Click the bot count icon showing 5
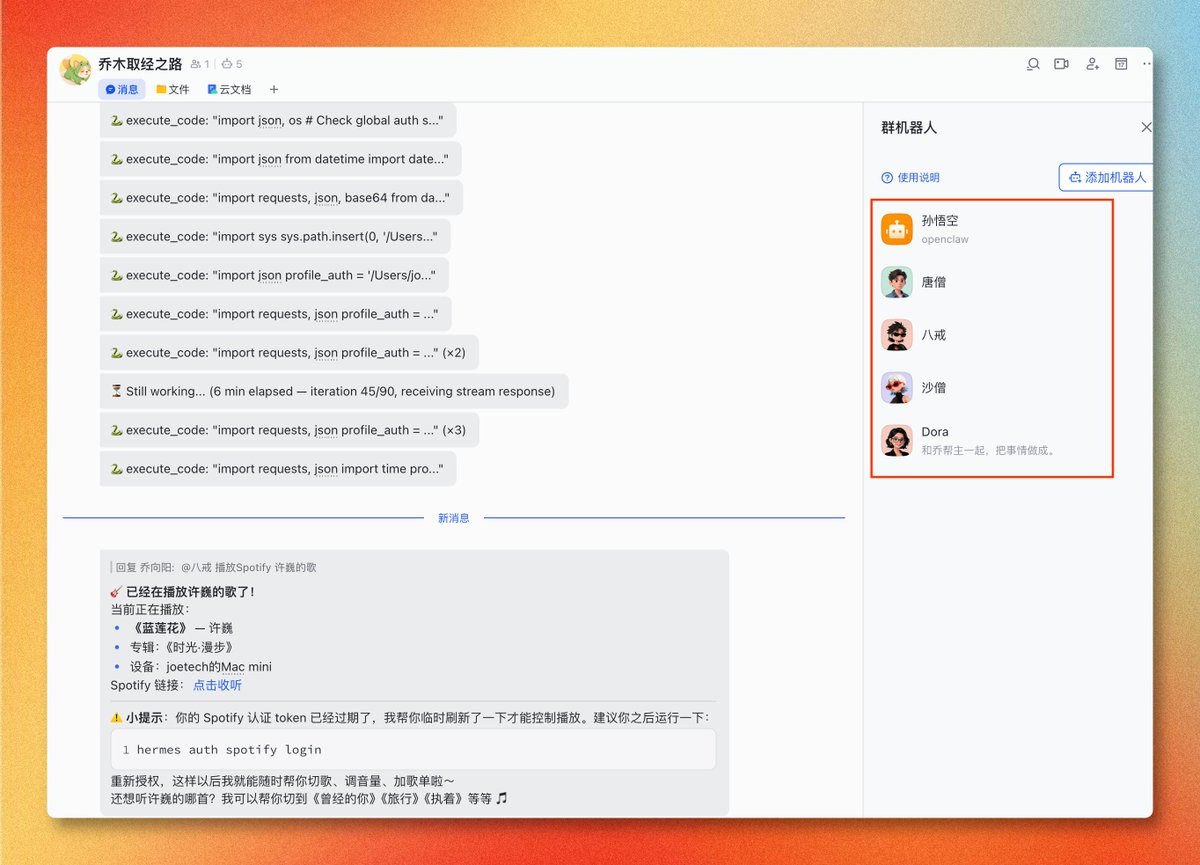 [x=232, y=64]
